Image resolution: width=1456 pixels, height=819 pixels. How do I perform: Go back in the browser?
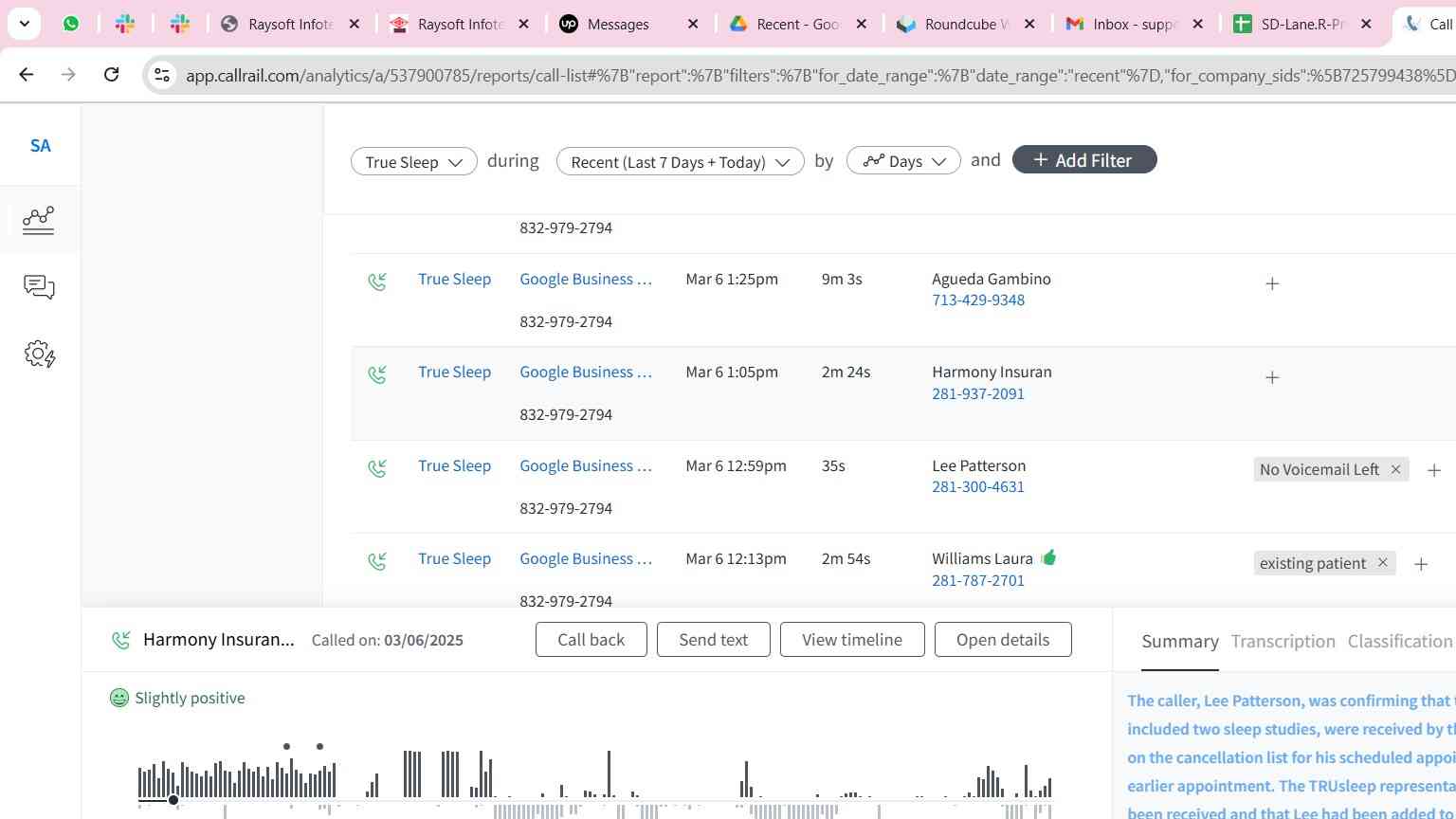click(26, 74)
